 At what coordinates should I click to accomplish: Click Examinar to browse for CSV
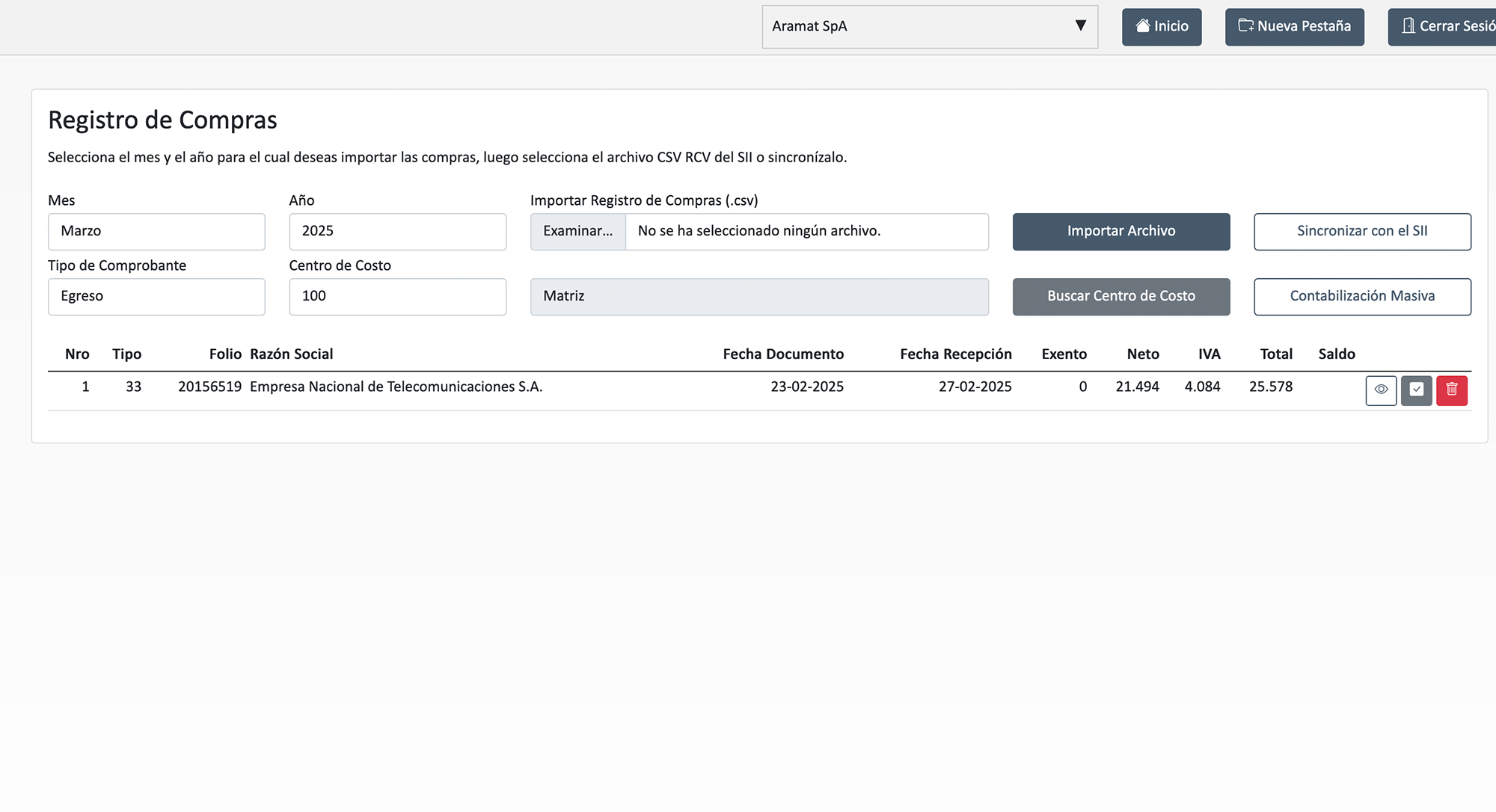[x=577, y=232]
